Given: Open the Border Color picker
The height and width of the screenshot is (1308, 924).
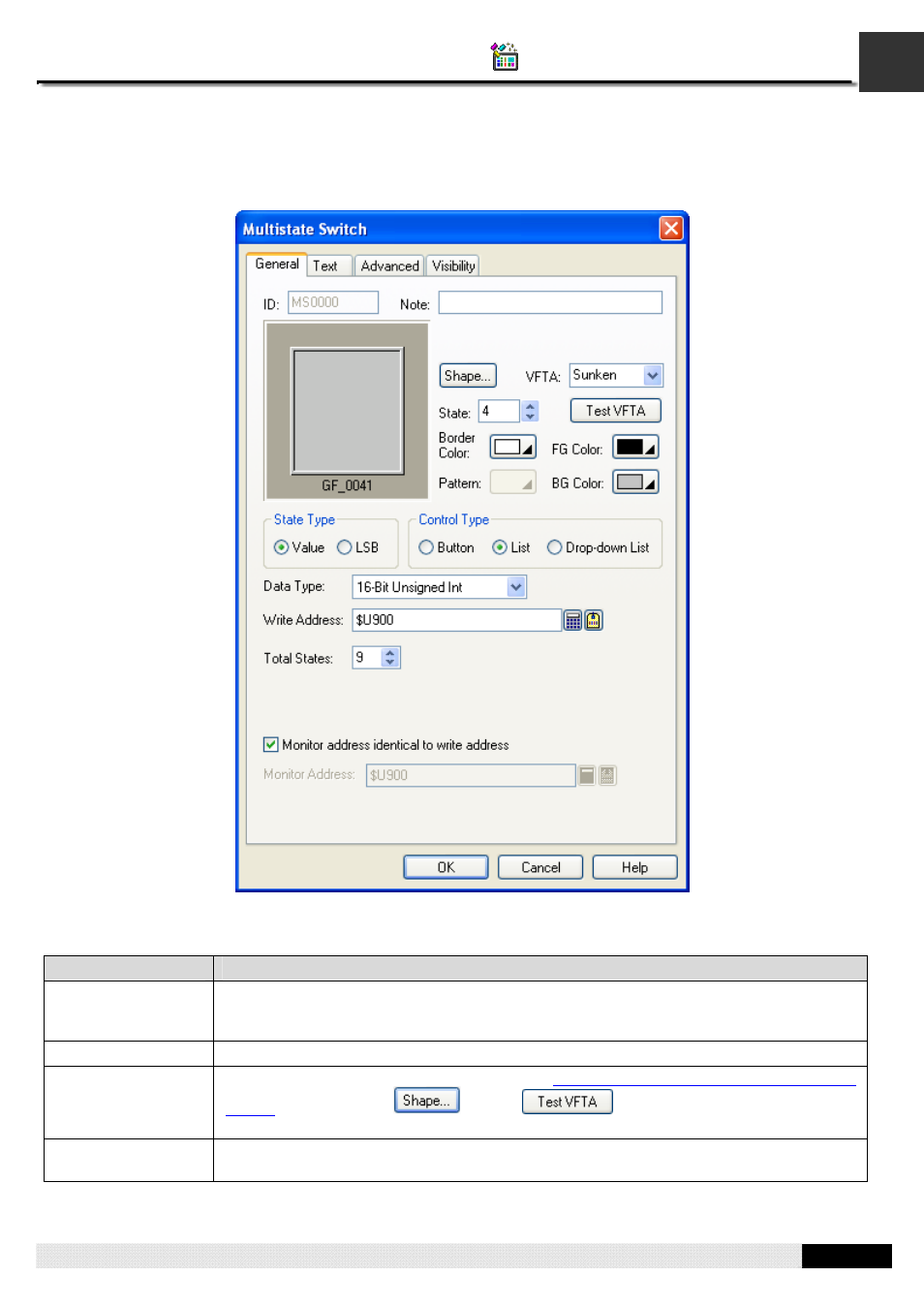Looking at the screenshot, I should 513,448.
